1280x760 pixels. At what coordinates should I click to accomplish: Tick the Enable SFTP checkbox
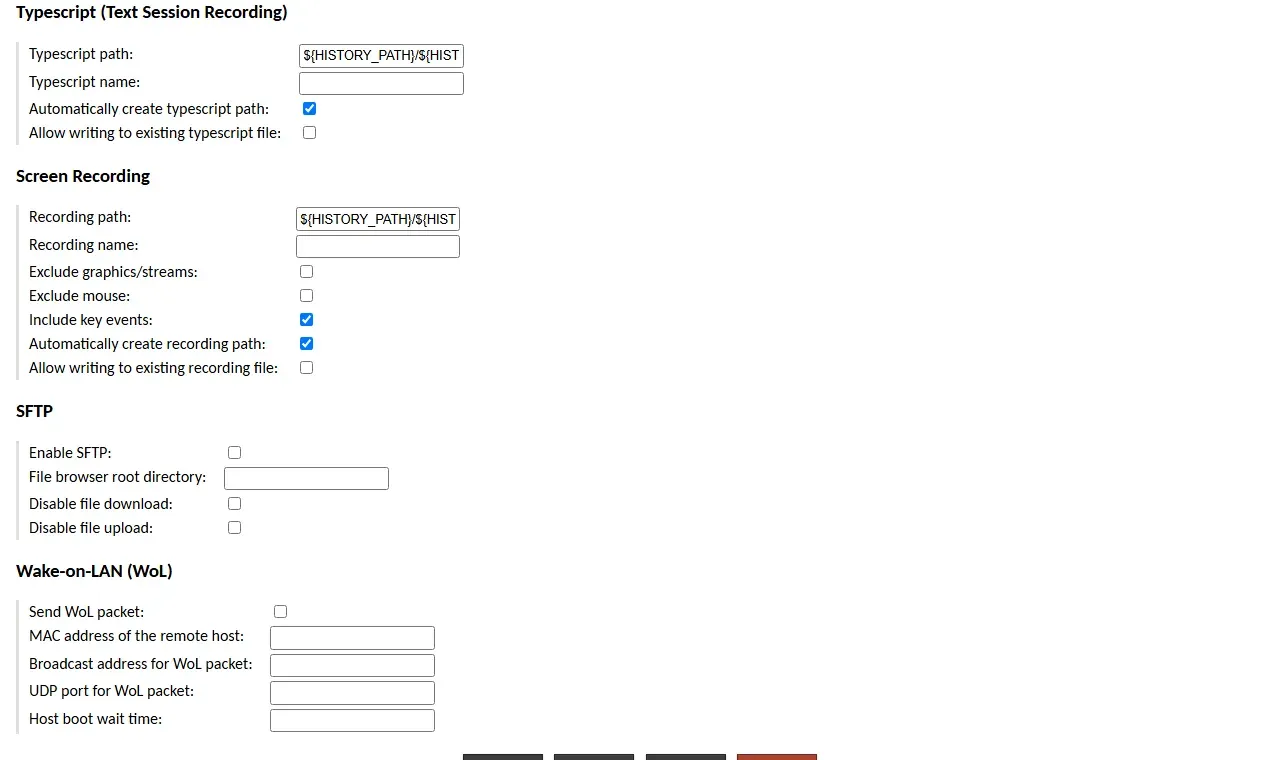coord(234,453)
